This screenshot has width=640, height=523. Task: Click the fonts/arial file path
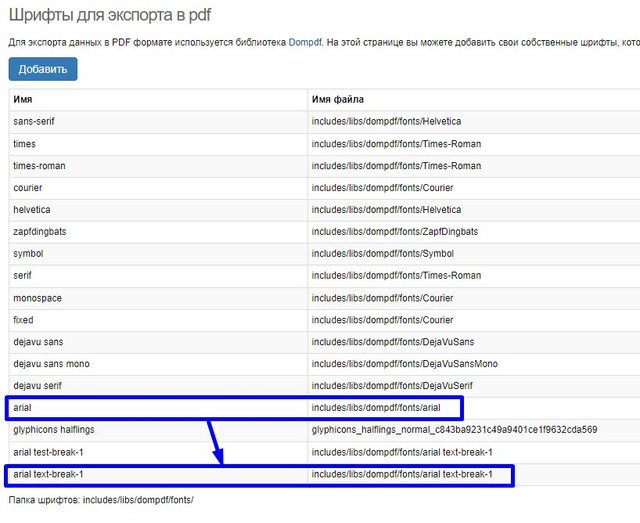coord(376,408)
